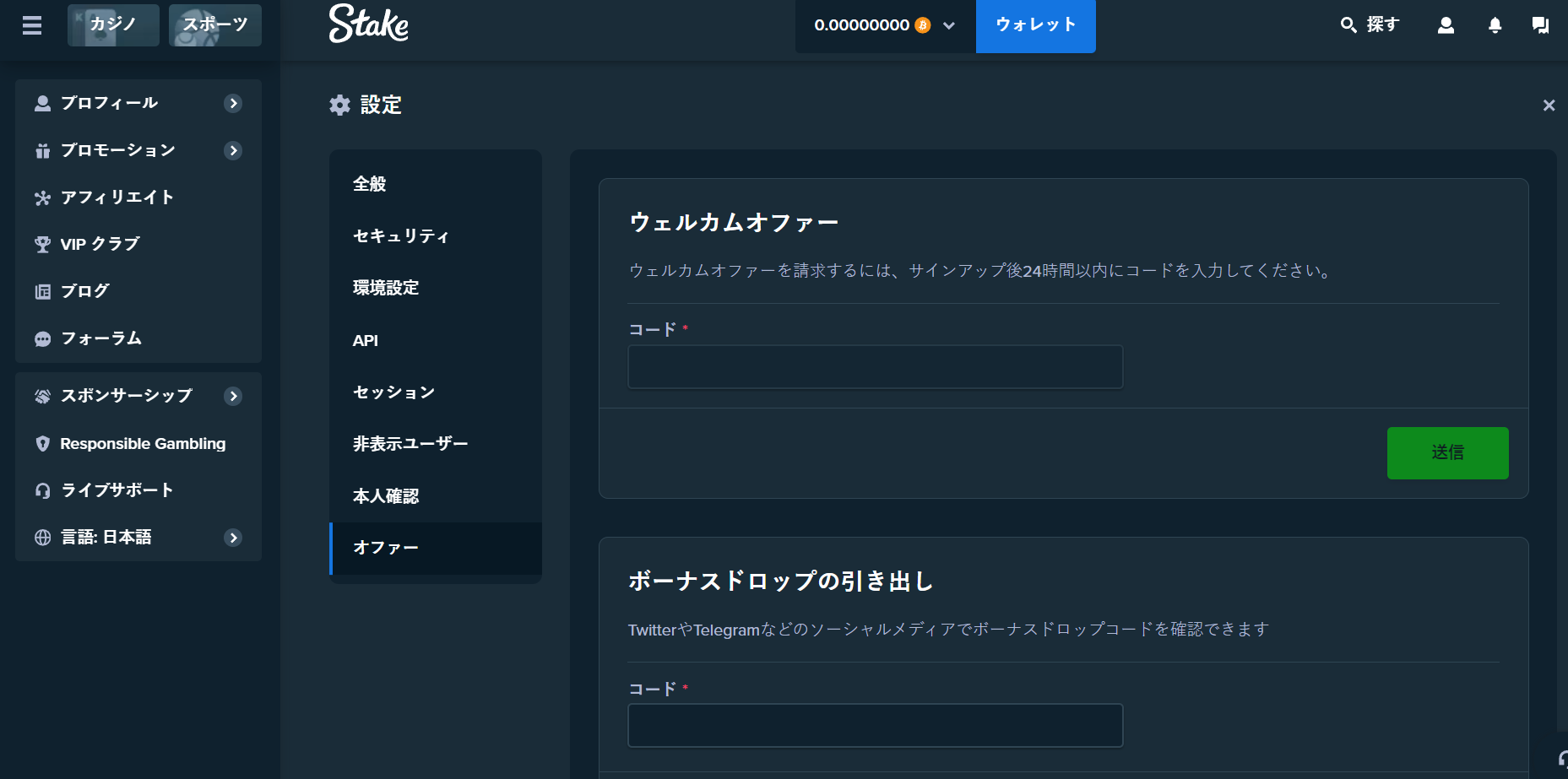Click the Stake logo

click(368, 24)
